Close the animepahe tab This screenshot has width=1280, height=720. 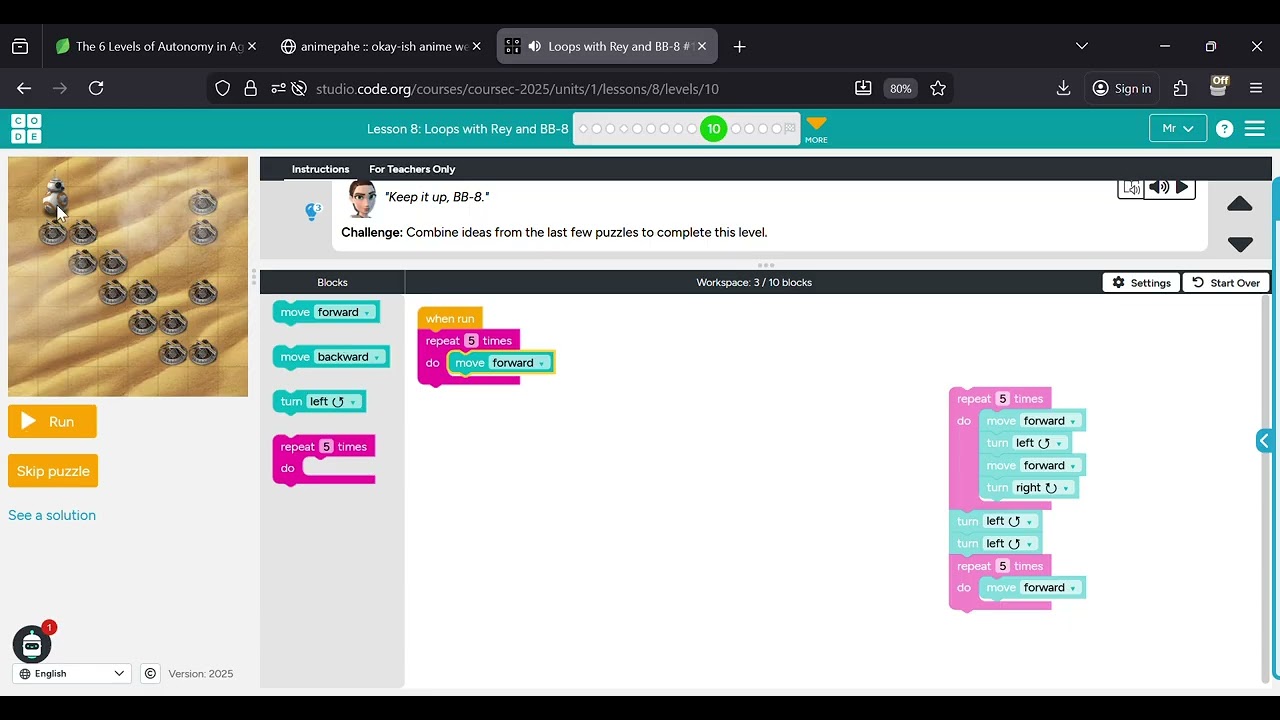[x=476, y=46]
